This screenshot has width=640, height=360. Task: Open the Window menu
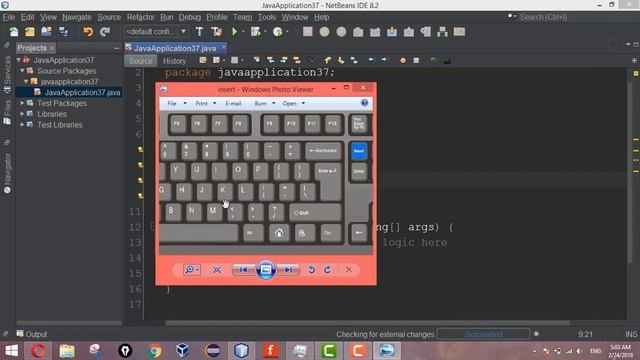coord(295,17)
